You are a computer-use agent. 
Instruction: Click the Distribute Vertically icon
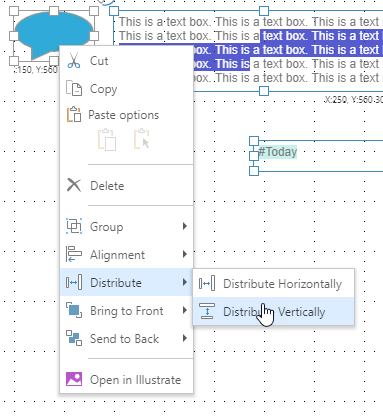click(x=207, y=311)
